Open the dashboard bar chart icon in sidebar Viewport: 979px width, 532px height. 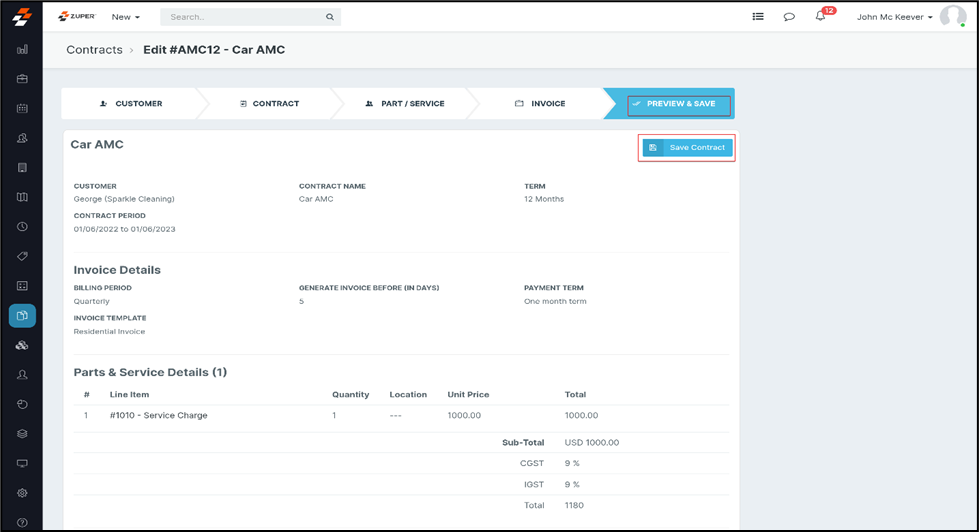[22, 49]
